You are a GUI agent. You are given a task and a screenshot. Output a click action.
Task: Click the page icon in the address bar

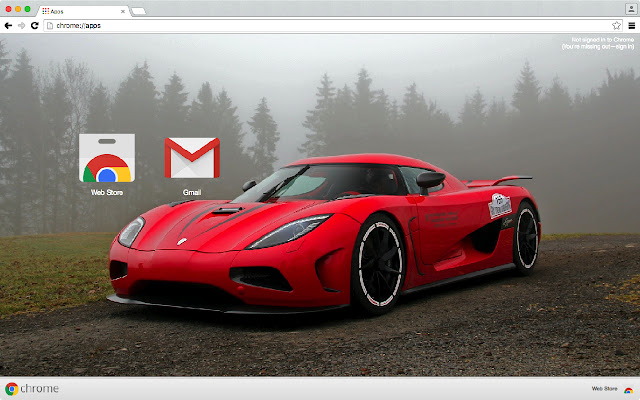pos(50,26)
